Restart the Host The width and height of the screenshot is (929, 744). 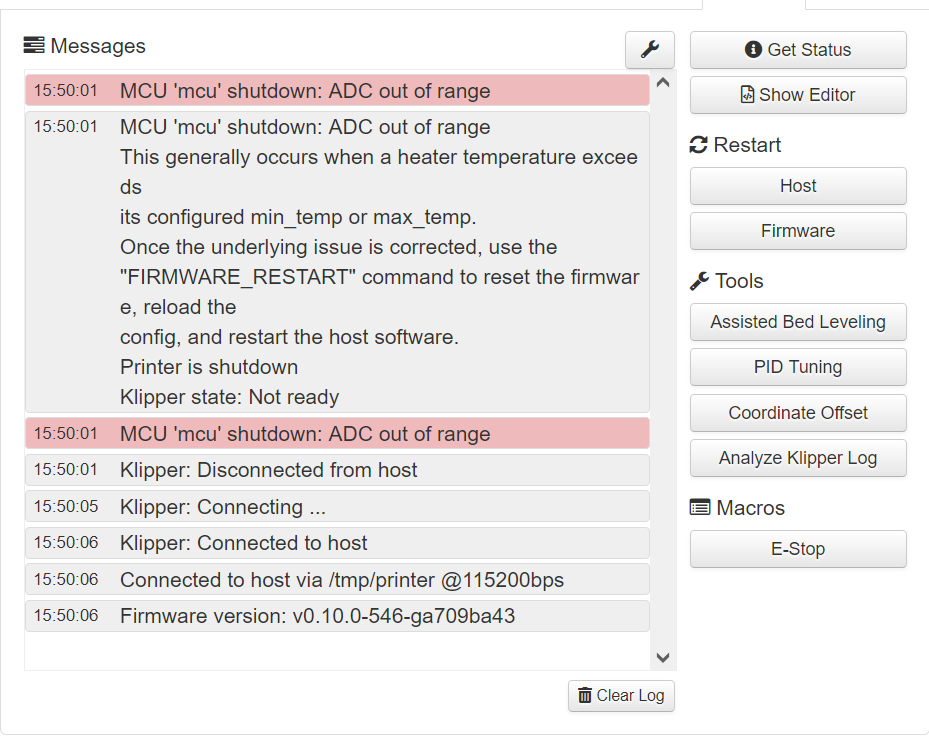tap(797, 186)
